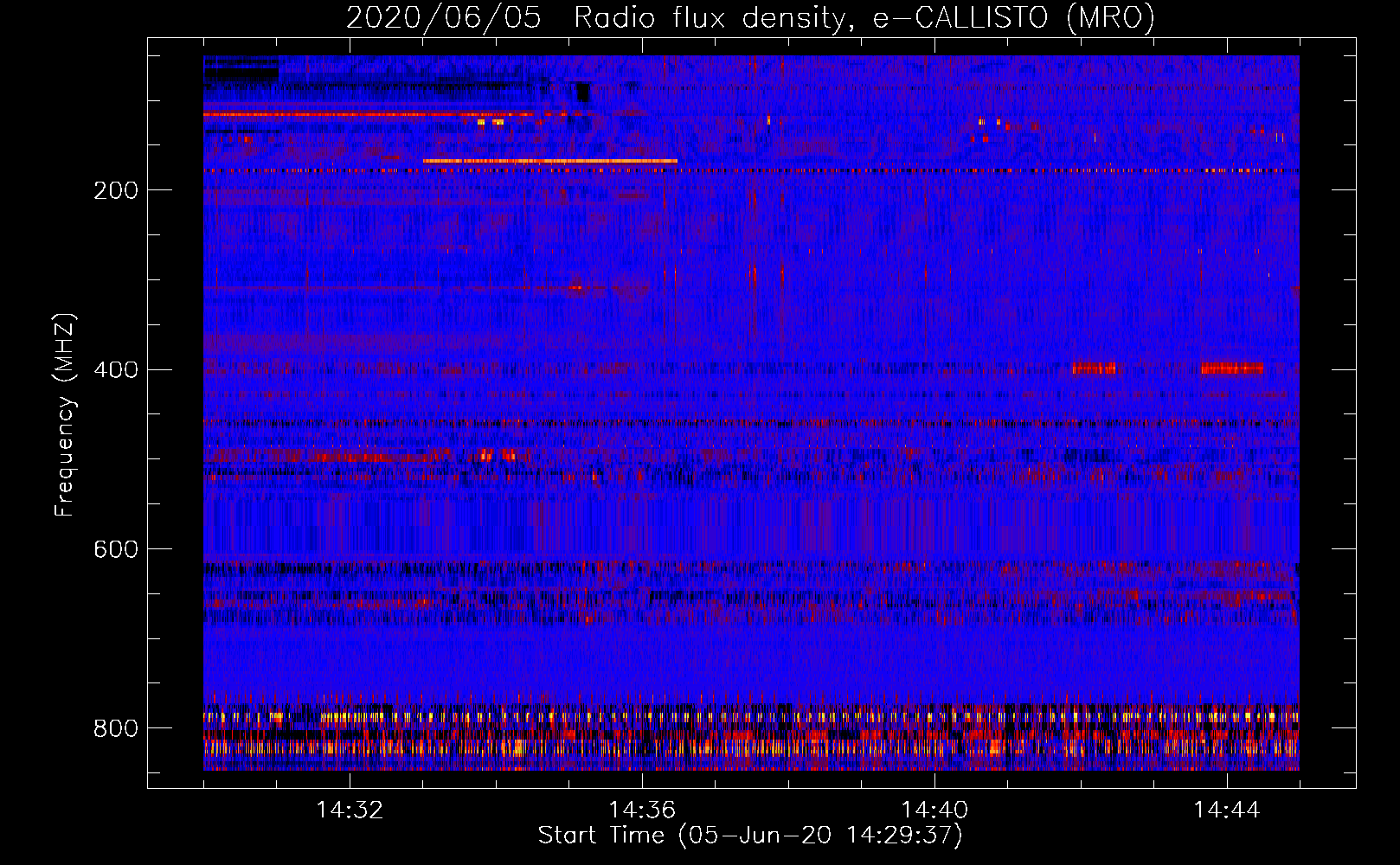1400x865 pixels.
Task: Click the 14:40 time tick label
Action: click(934, 811)
